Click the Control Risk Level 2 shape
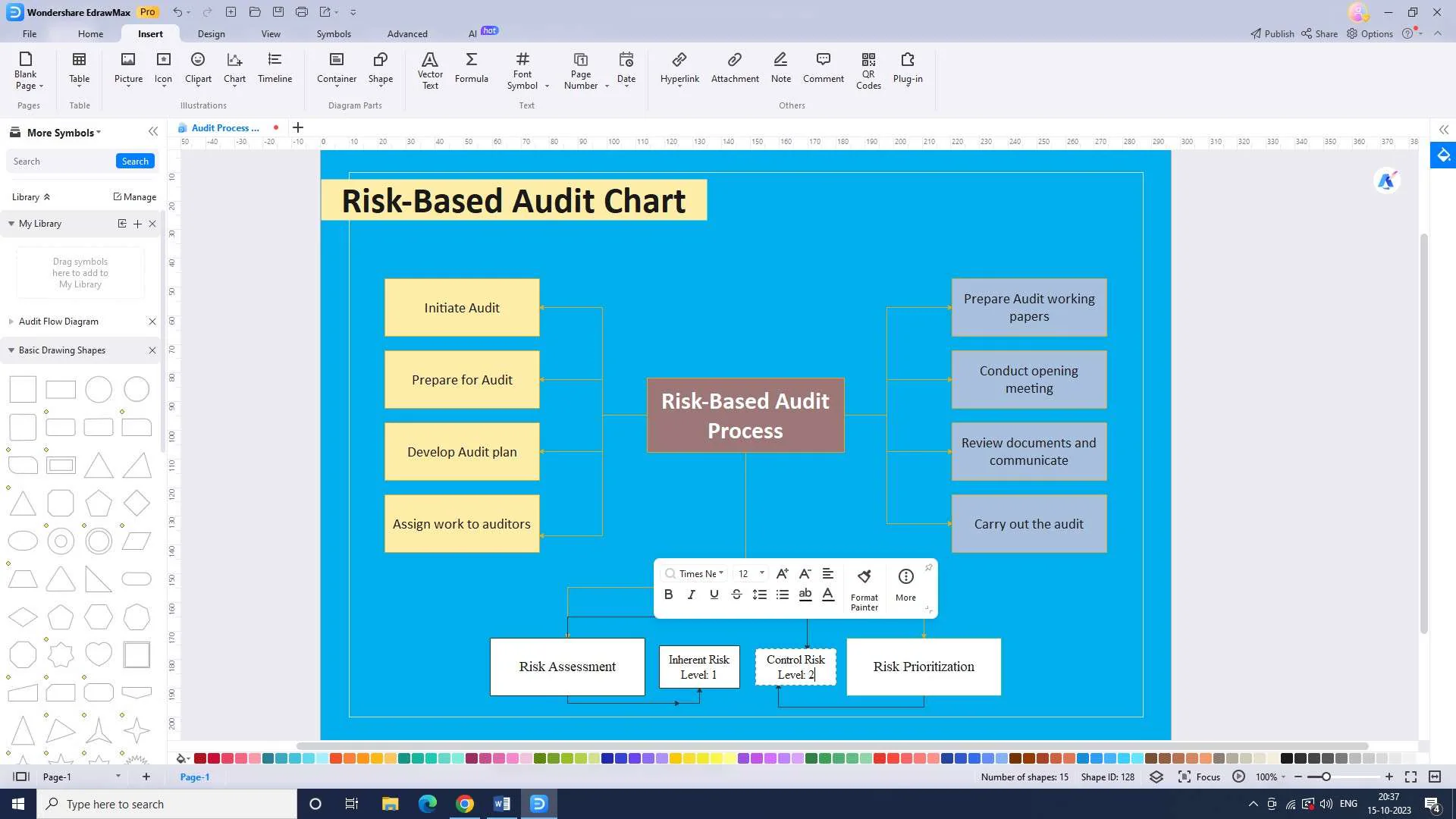This screenshot has height=819, width=1456. pos(796,667)
